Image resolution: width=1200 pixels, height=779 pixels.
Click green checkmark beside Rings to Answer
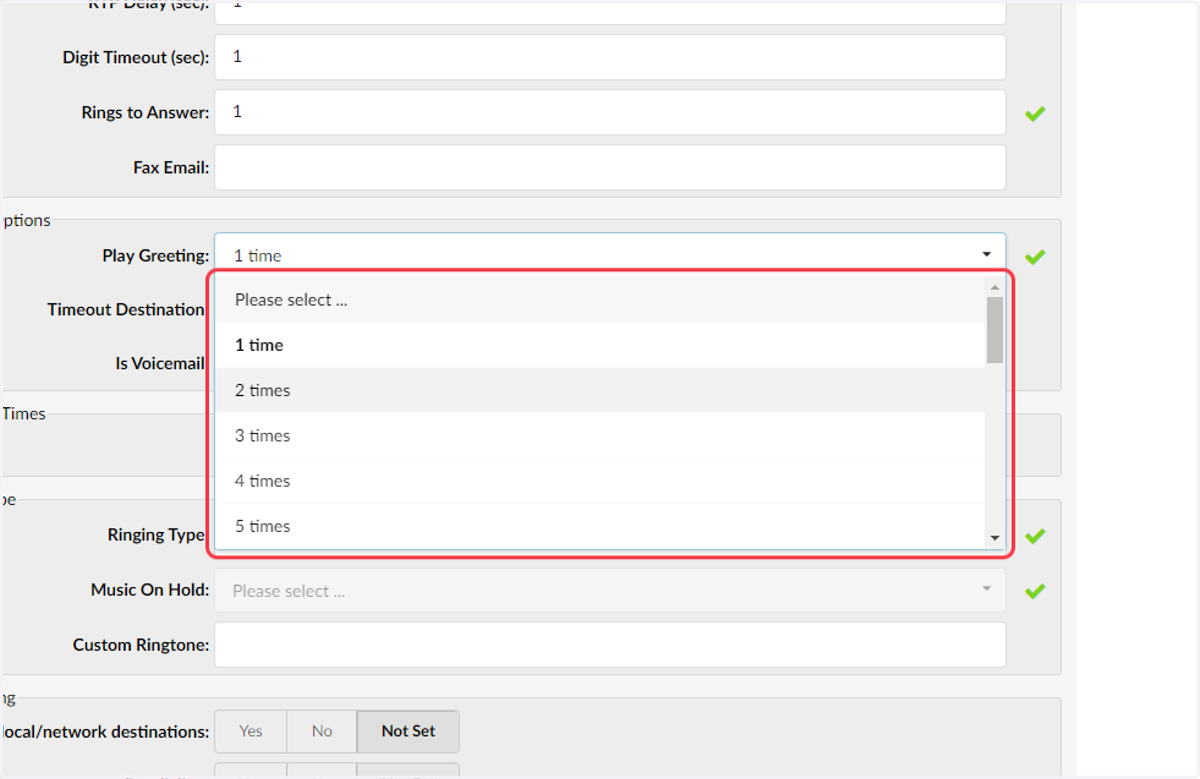[x=1035, y=113]
